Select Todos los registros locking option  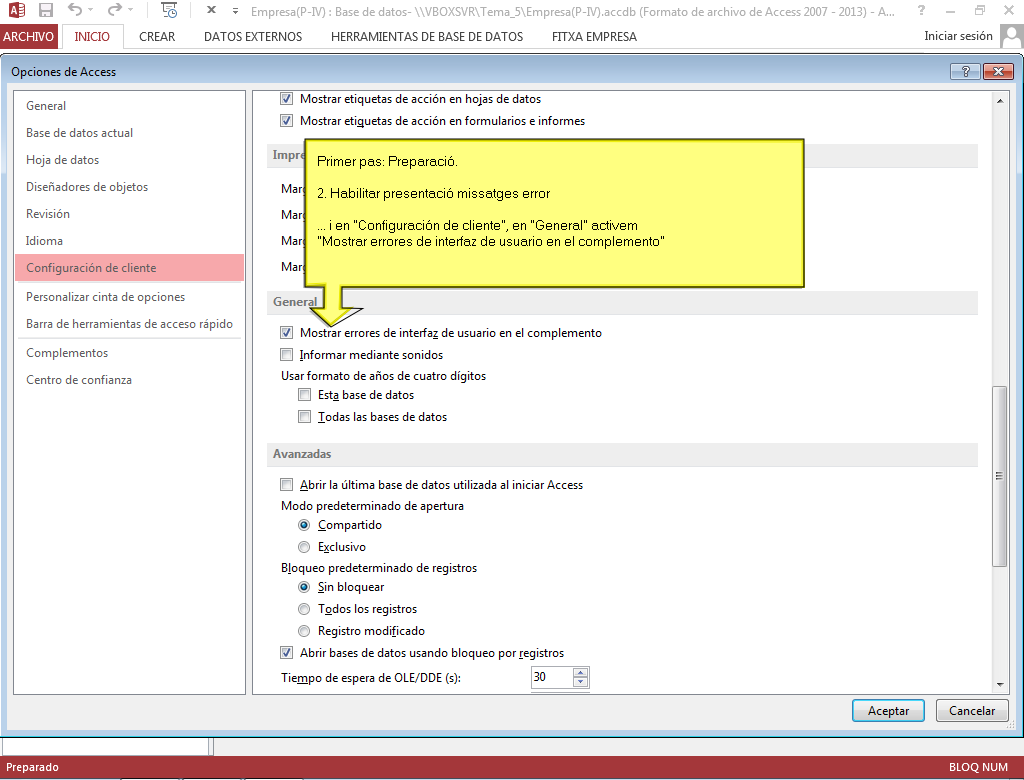coord(304,609)
